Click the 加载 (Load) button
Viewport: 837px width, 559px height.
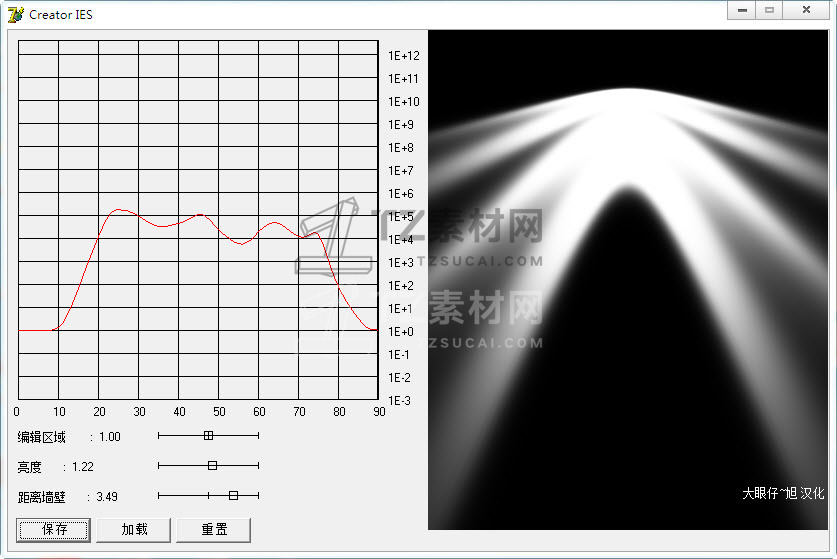coord(133,530)
